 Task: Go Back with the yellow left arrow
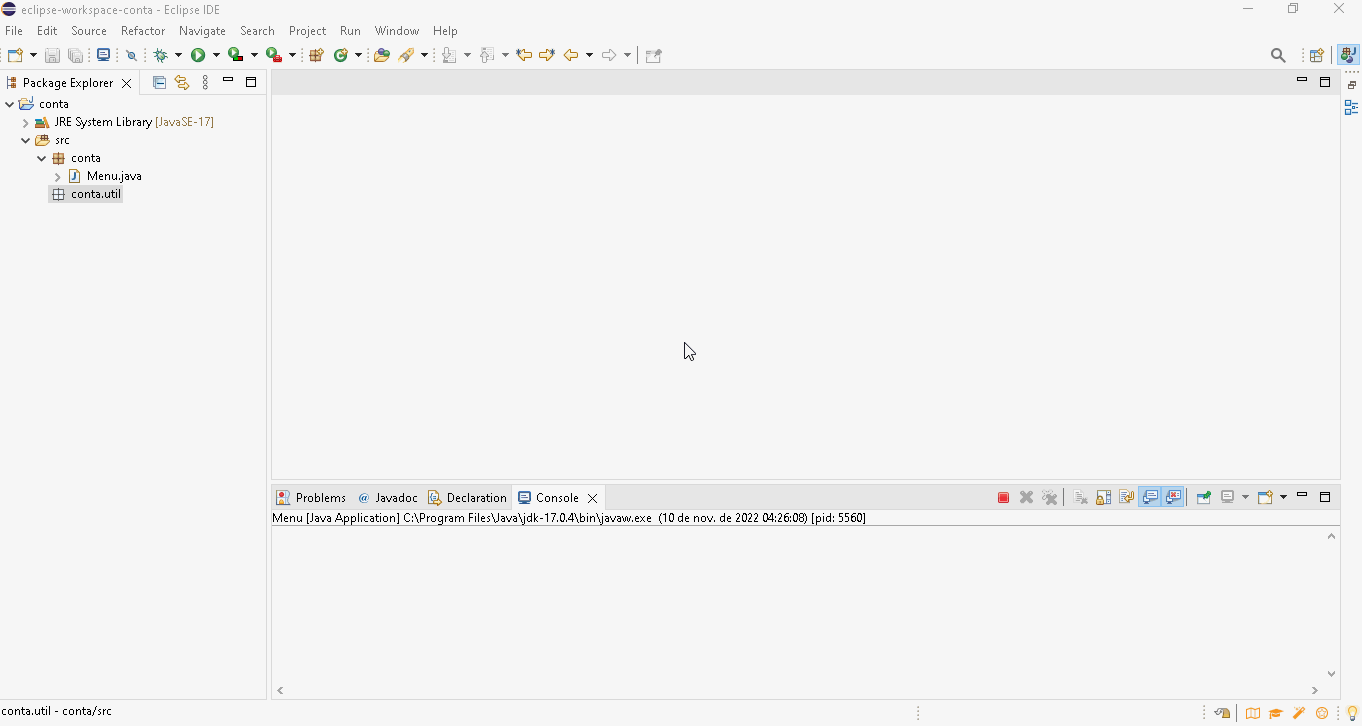tap(571, 55)
